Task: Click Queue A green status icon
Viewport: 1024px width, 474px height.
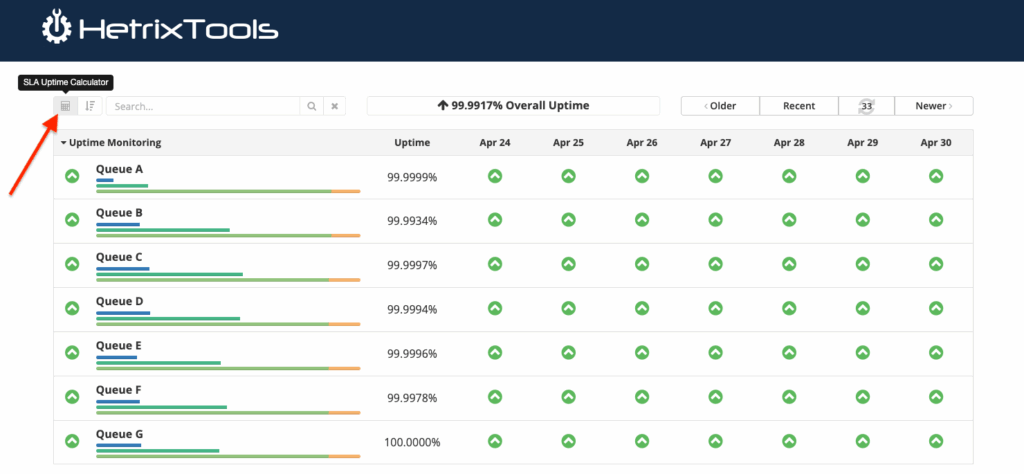Action: click(x=72, y=177)
